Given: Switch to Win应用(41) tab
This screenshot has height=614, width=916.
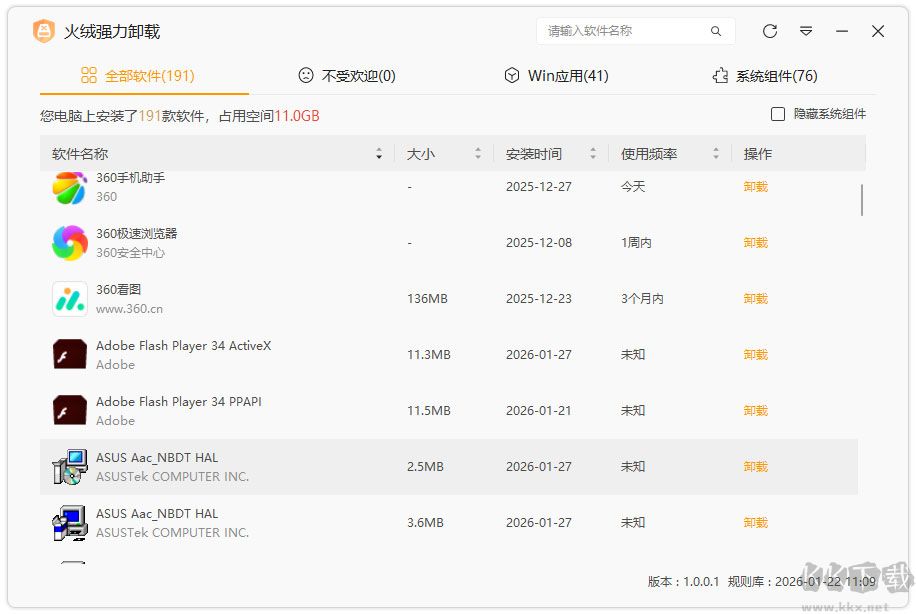Looking at the screenshot, I should point(557,75).
